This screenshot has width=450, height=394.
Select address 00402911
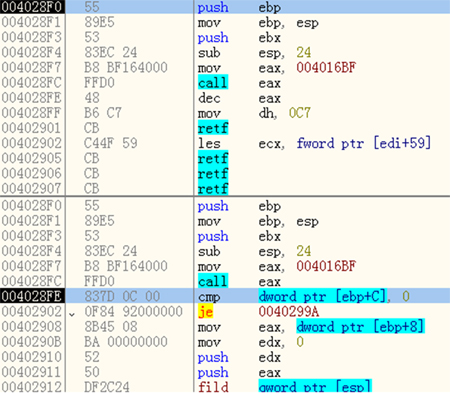point(31,372)
